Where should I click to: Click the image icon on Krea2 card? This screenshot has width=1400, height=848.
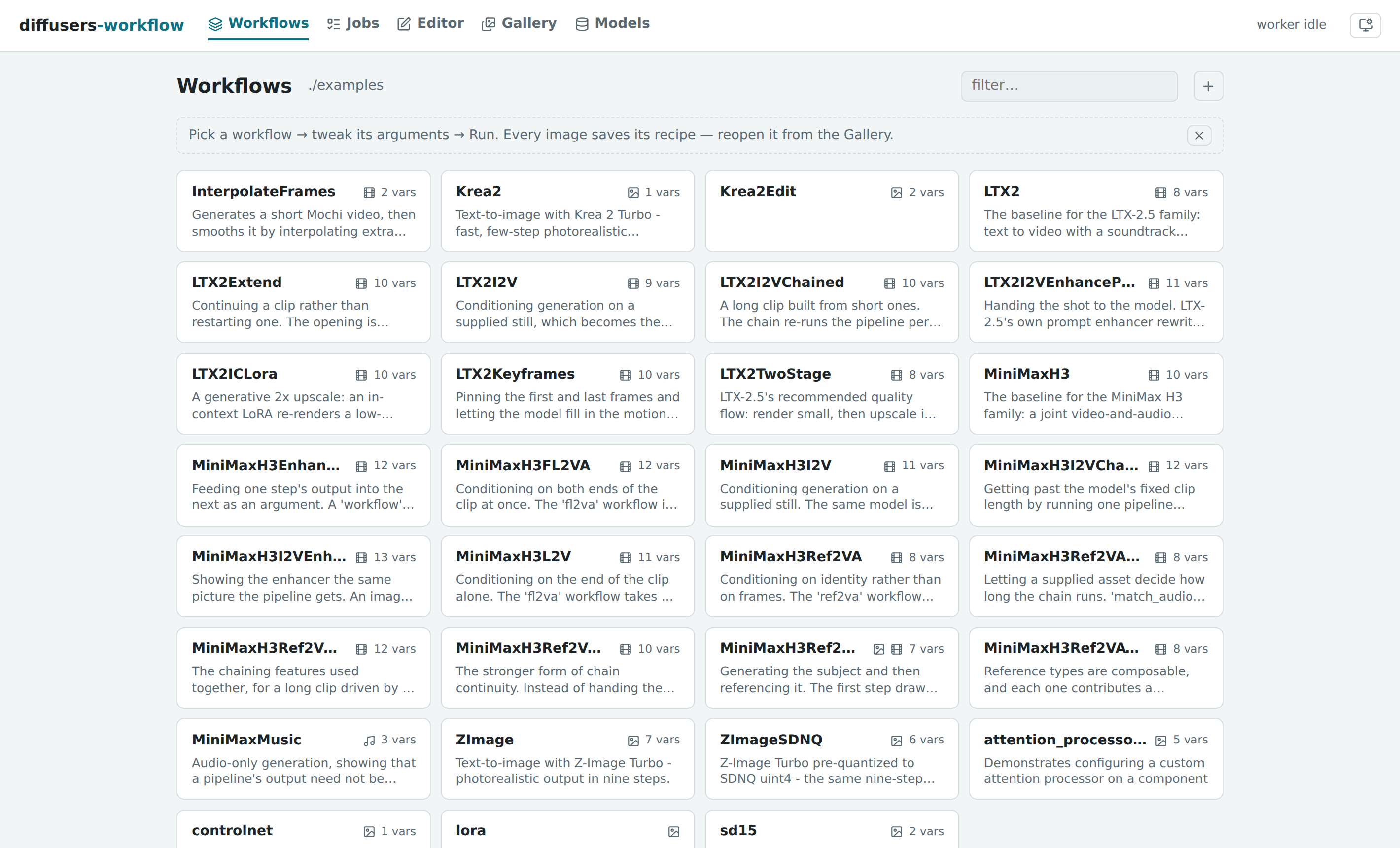point(633,193)
